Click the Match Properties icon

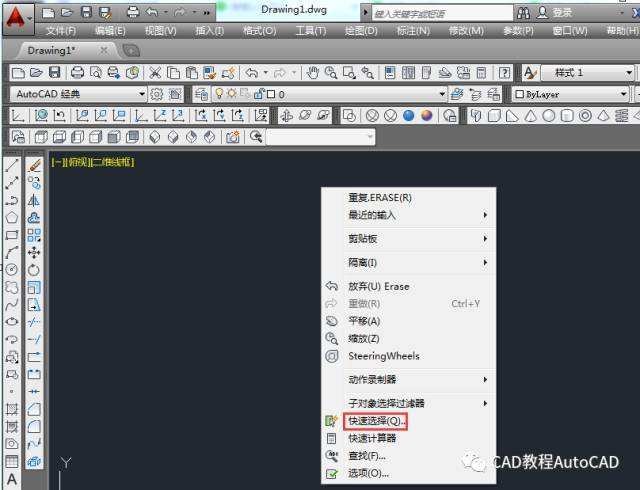(209, 73)
